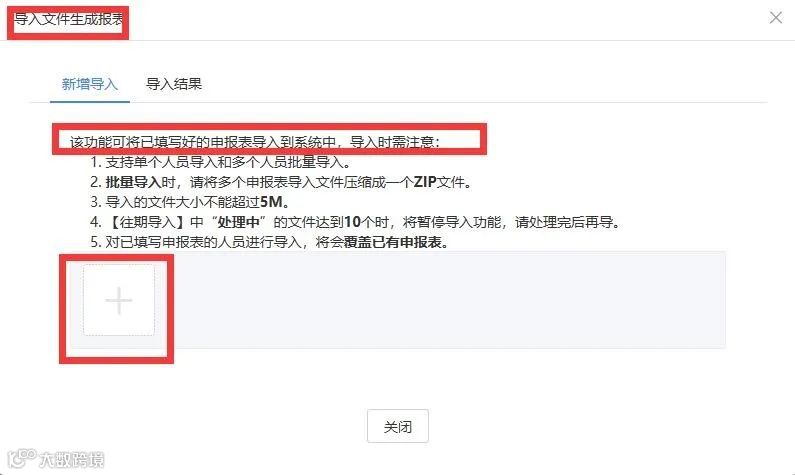Switch to the 新增导入 tab

90,84
